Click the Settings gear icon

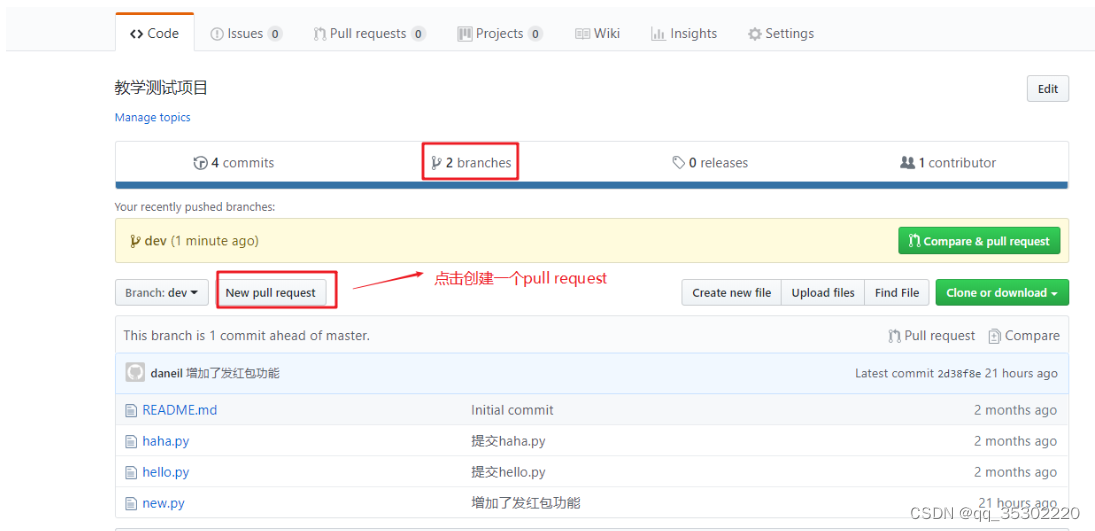tap(755, 34)
